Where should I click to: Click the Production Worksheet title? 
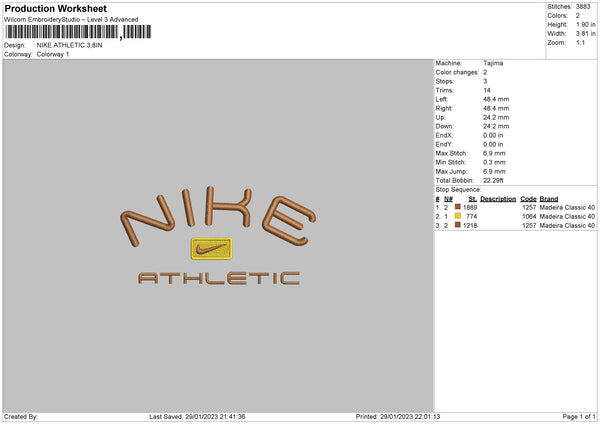[x=55, y=8]
